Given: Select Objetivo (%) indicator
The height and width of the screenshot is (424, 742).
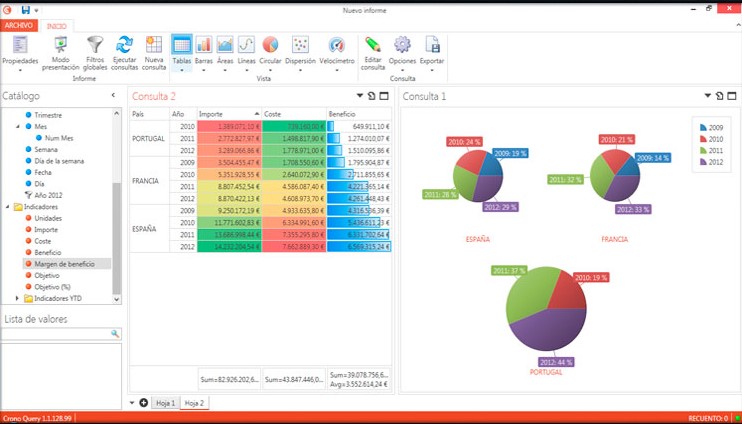Looking at the screenshot, I should tap(52, 287).
